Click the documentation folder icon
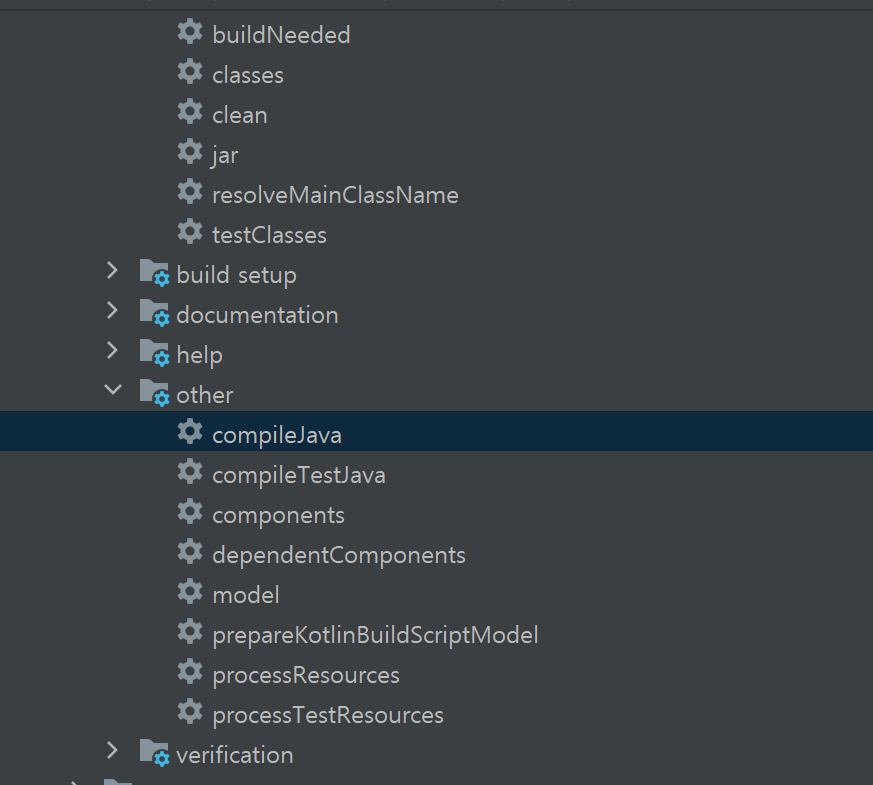The width and height of the screenshot is (873, 785). click(154, 313)
